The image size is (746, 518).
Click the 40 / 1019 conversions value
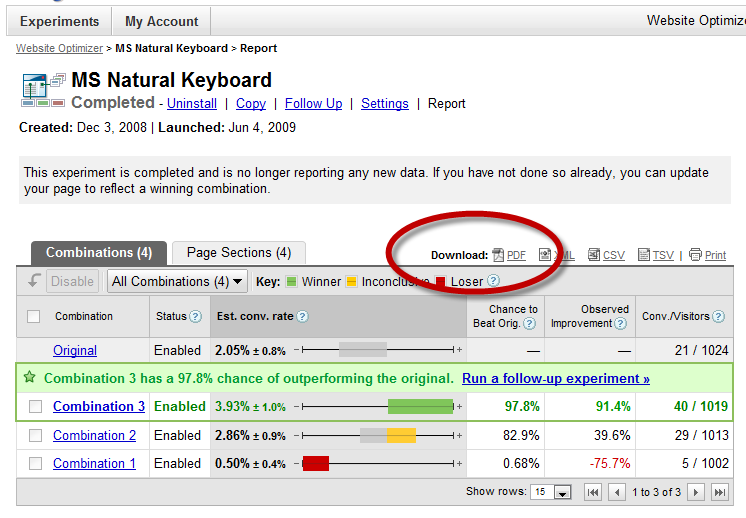click(701, 406)
